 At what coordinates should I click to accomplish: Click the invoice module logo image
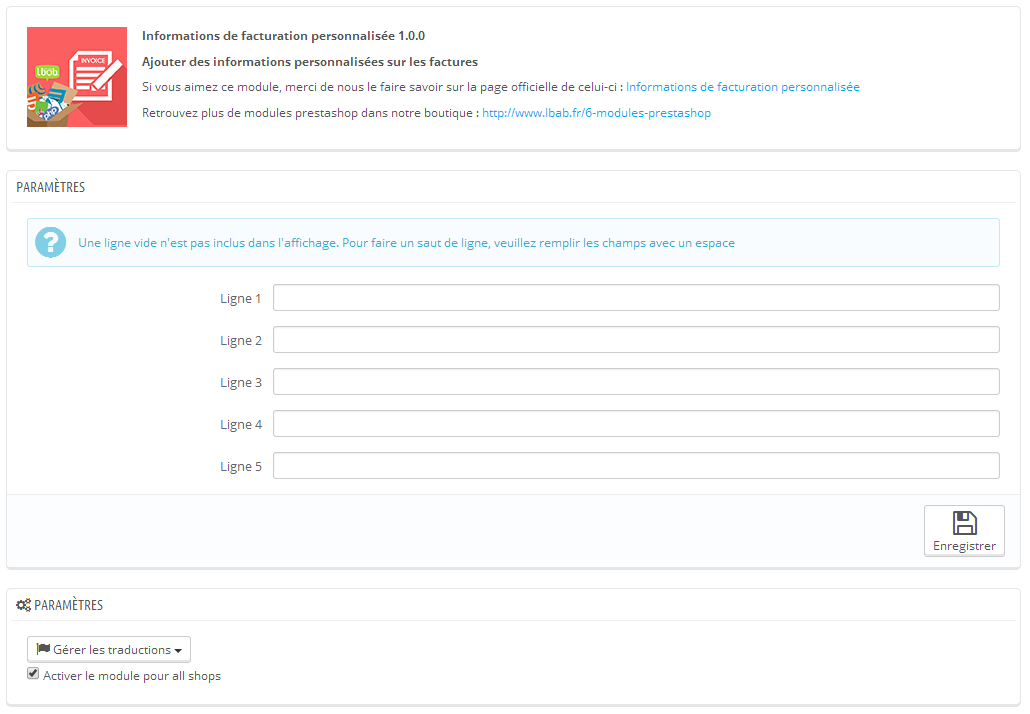[x=77, y=77]
